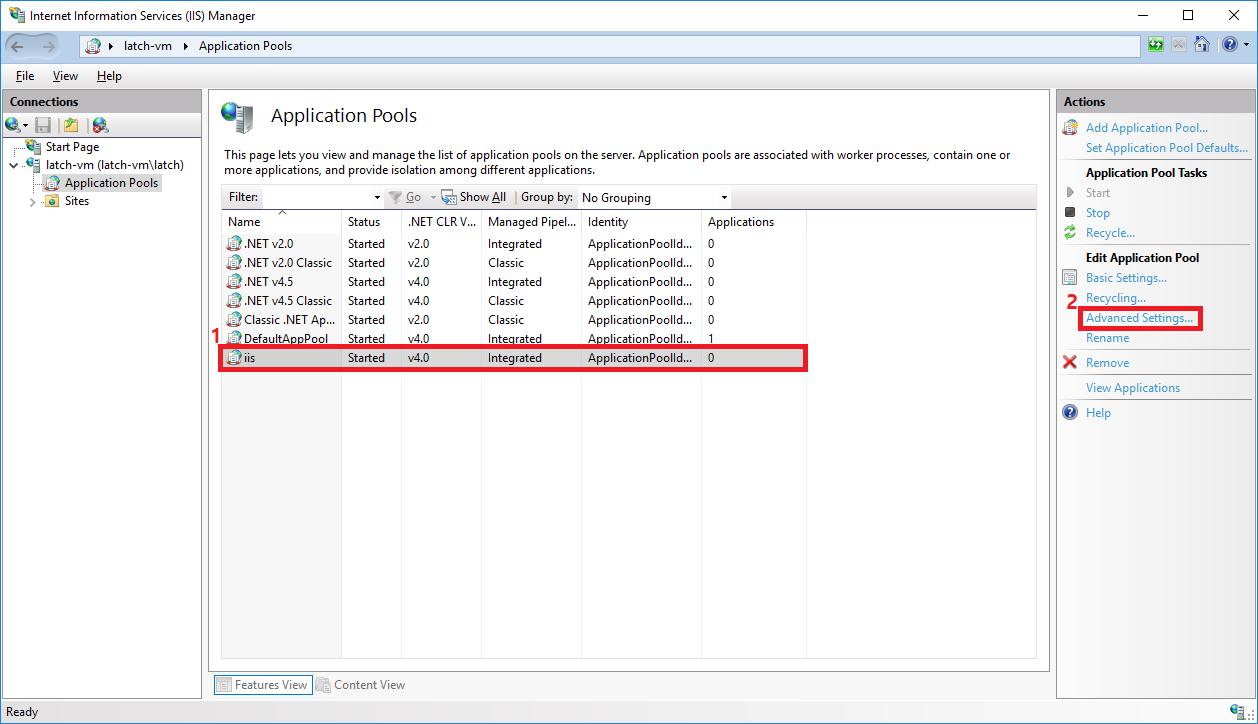
Task: Click the .NET v2.0 pool icon
Action: pos(235,243)
